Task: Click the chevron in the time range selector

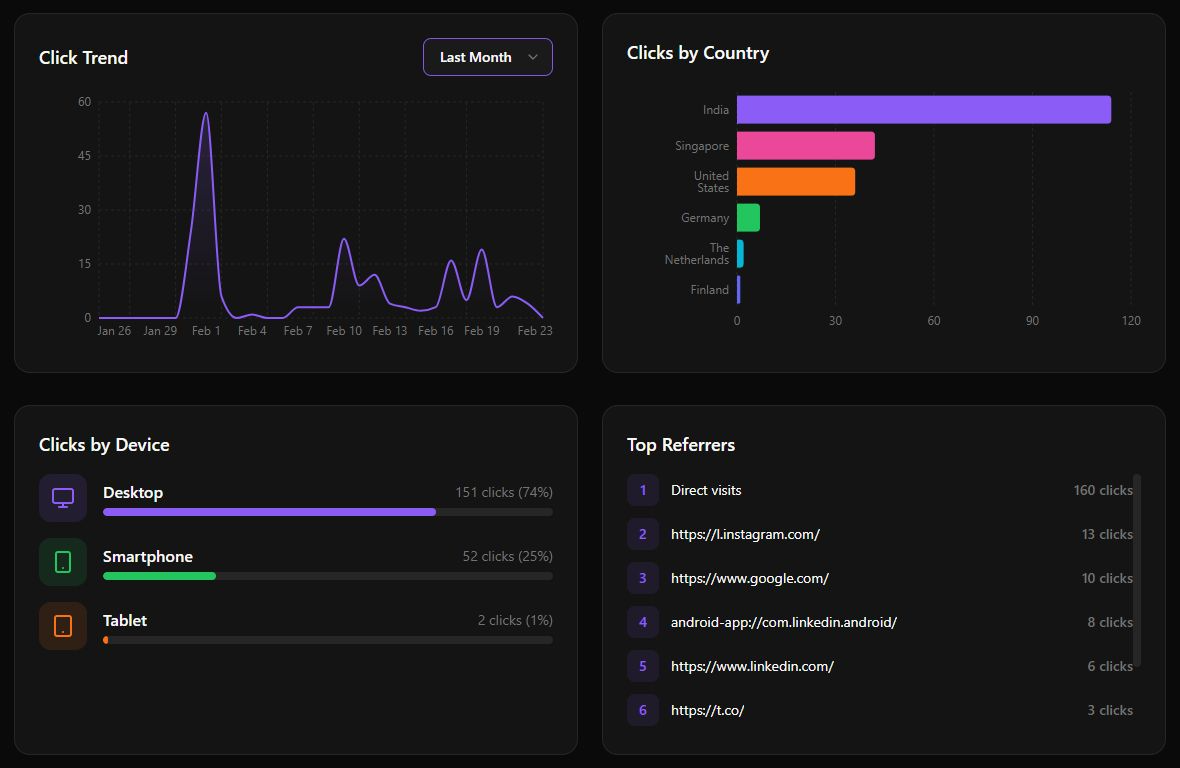Action: click(533, 57)
